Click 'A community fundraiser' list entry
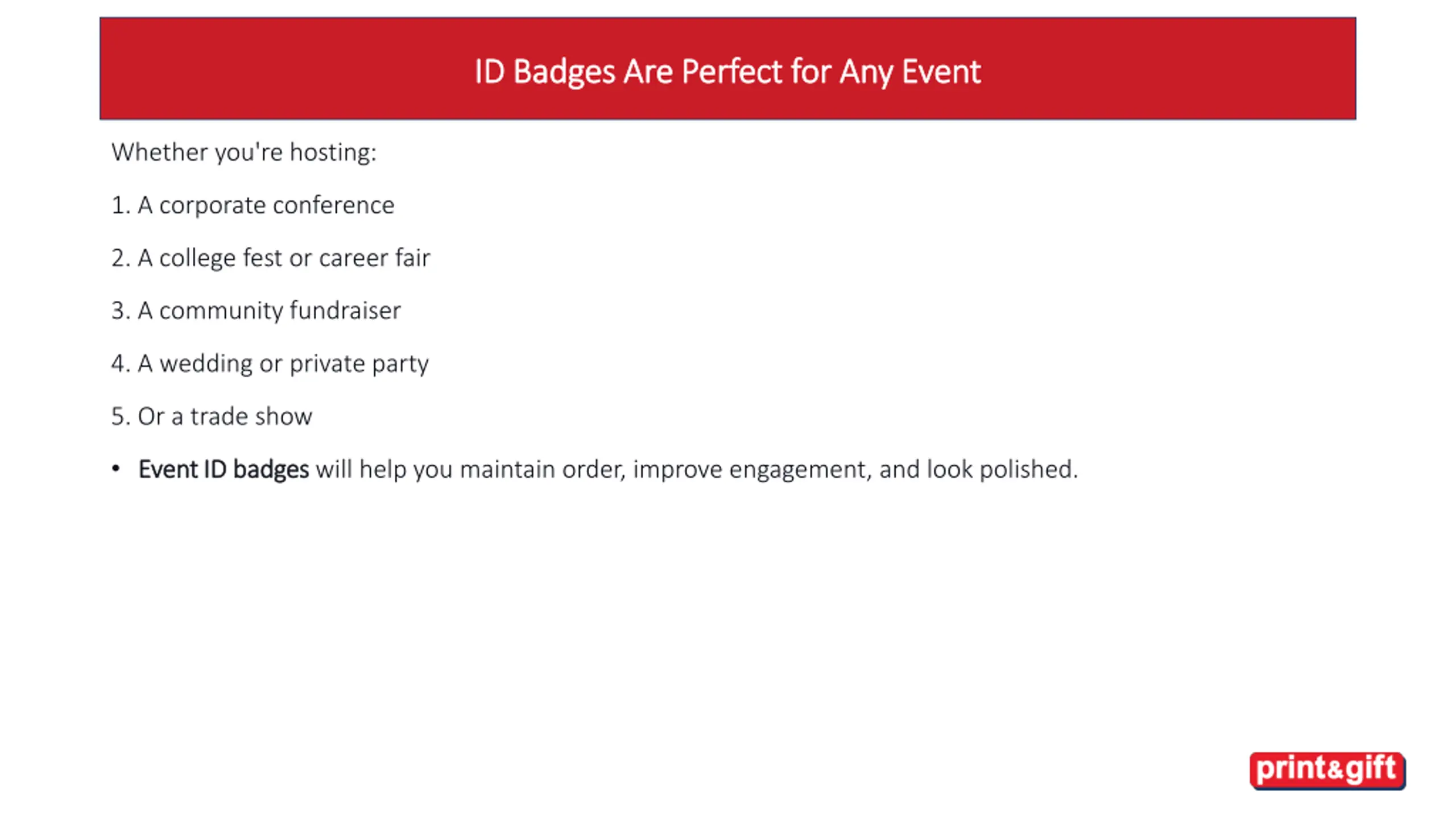The width and height of the screenshot is (1456, 819). coord(256,311)
